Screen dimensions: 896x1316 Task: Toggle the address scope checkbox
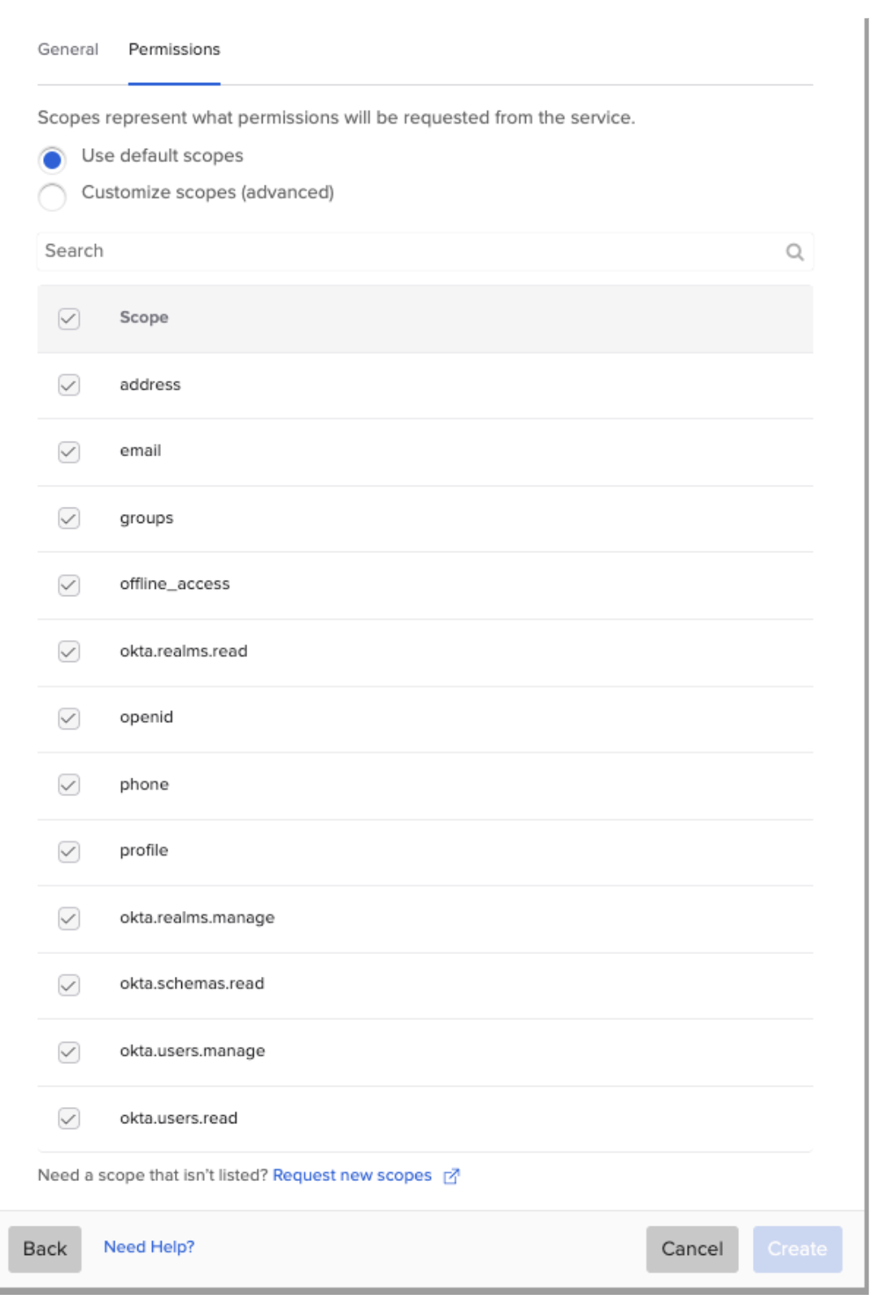(x=69, y=385)
